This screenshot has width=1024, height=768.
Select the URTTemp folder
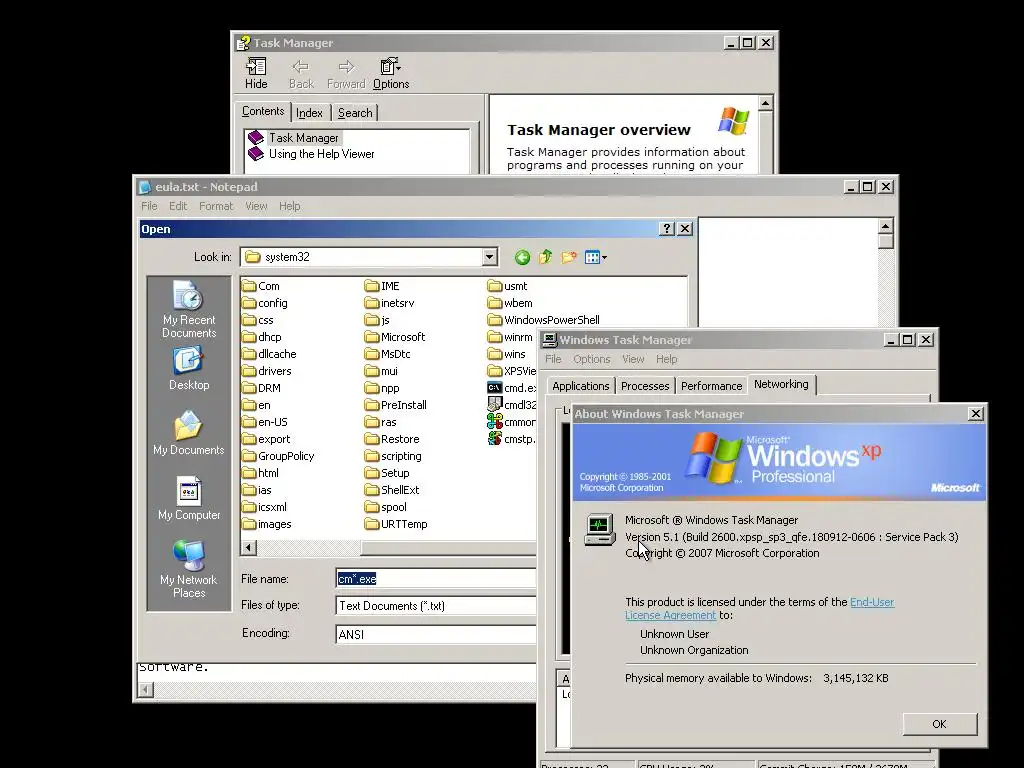click(x=396, y=524)
